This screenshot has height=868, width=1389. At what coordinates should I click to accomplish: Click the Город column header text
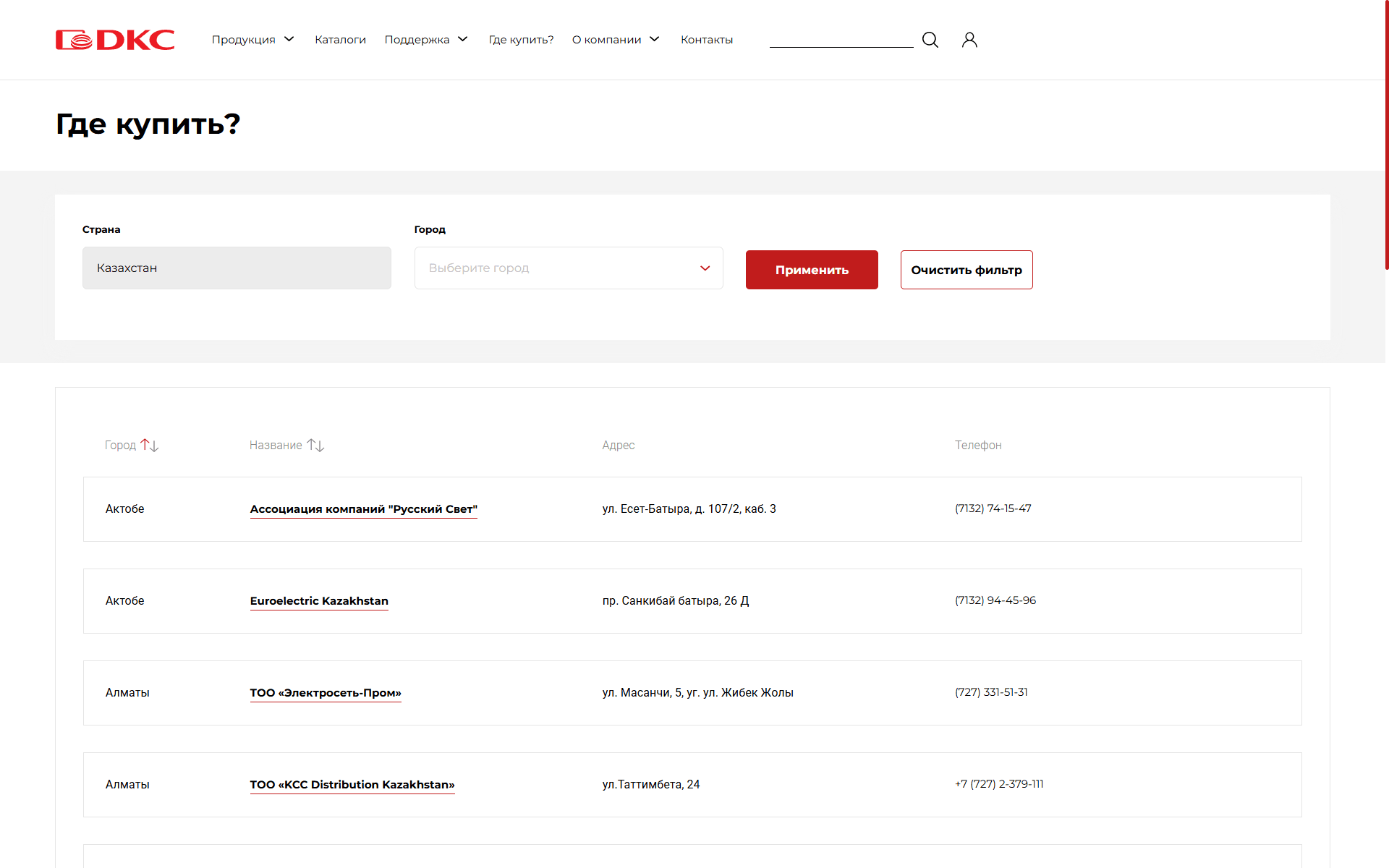[120, 446]
